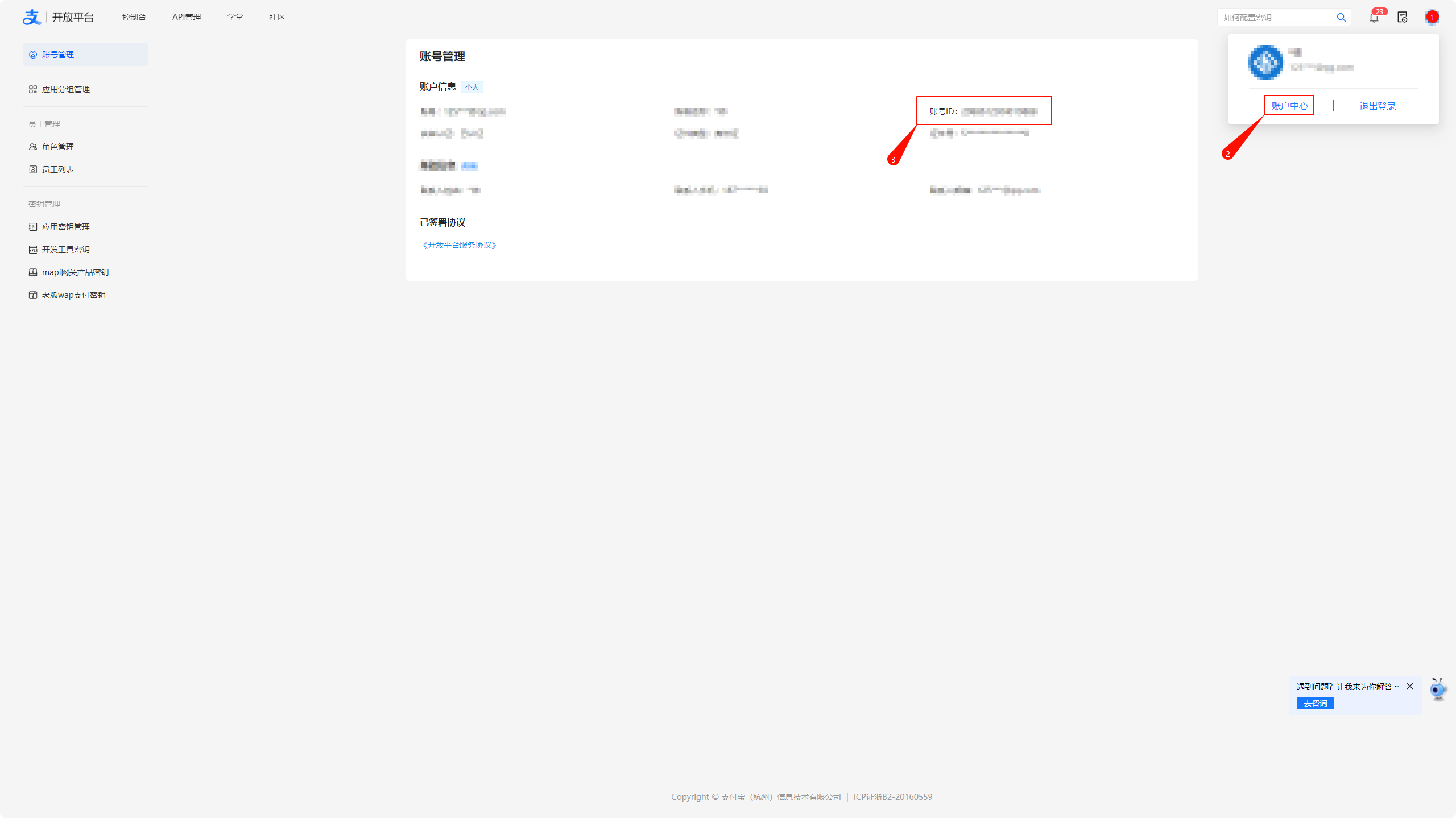This screenshot has height=818, width=1456.
Task: Open 《开放平台服务协议》 link
Action: [459, 245]
